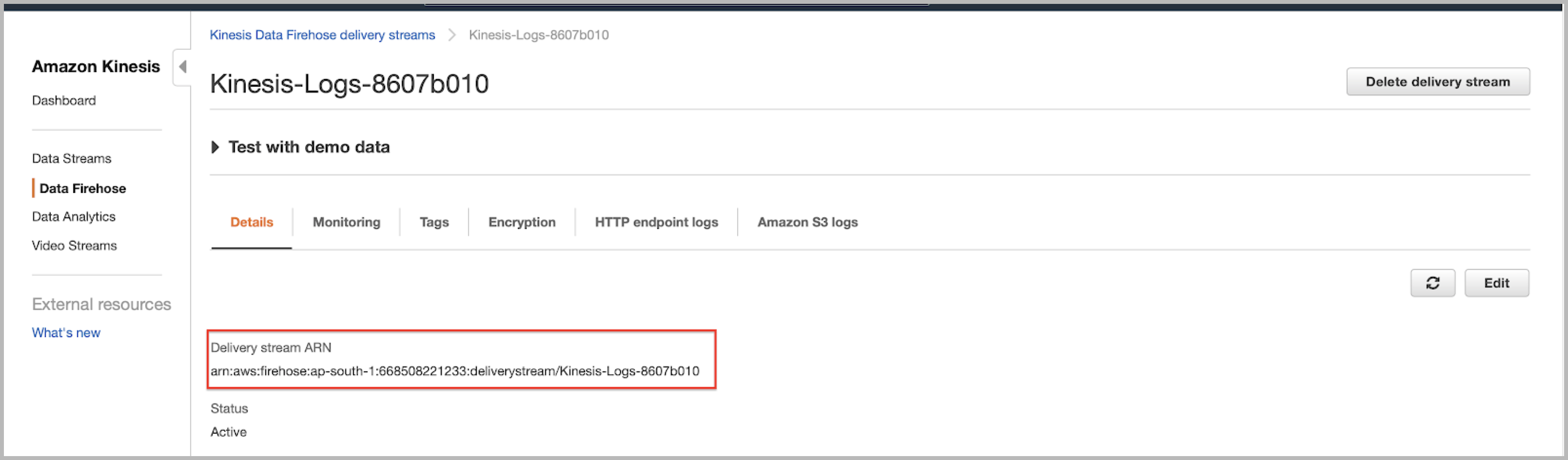Image resolution: width=1568 pixels, height=460 pixels.
Task: Open Data Analytics from the sidebar
Action: pyautogui.click(x=74, y=217)
